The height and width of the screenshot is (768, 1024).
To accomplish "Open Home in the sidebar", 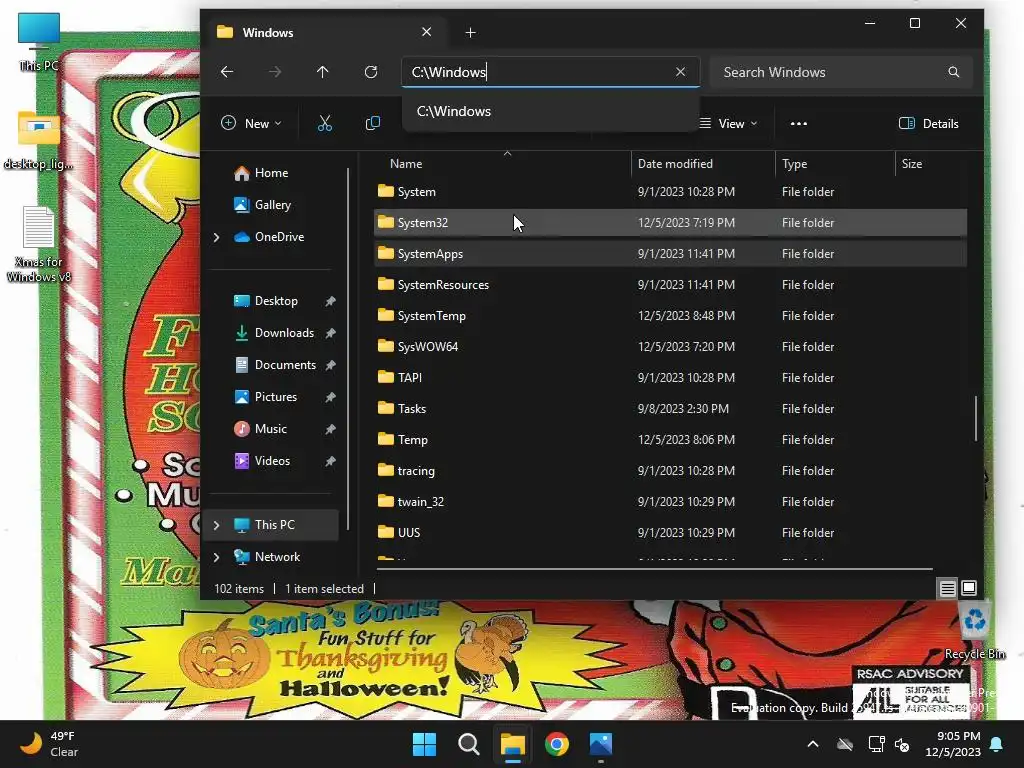I will [271, 173].
